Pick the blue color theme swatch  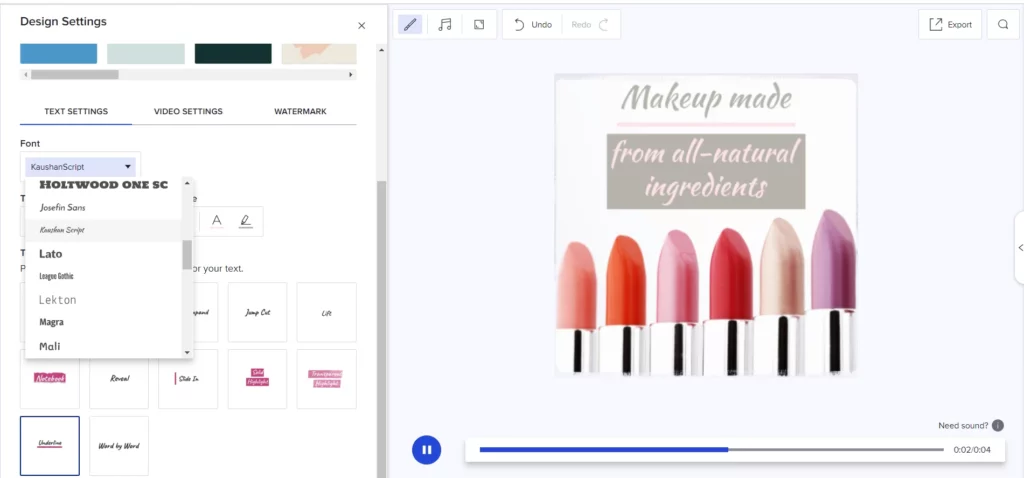tap(59, 54)
